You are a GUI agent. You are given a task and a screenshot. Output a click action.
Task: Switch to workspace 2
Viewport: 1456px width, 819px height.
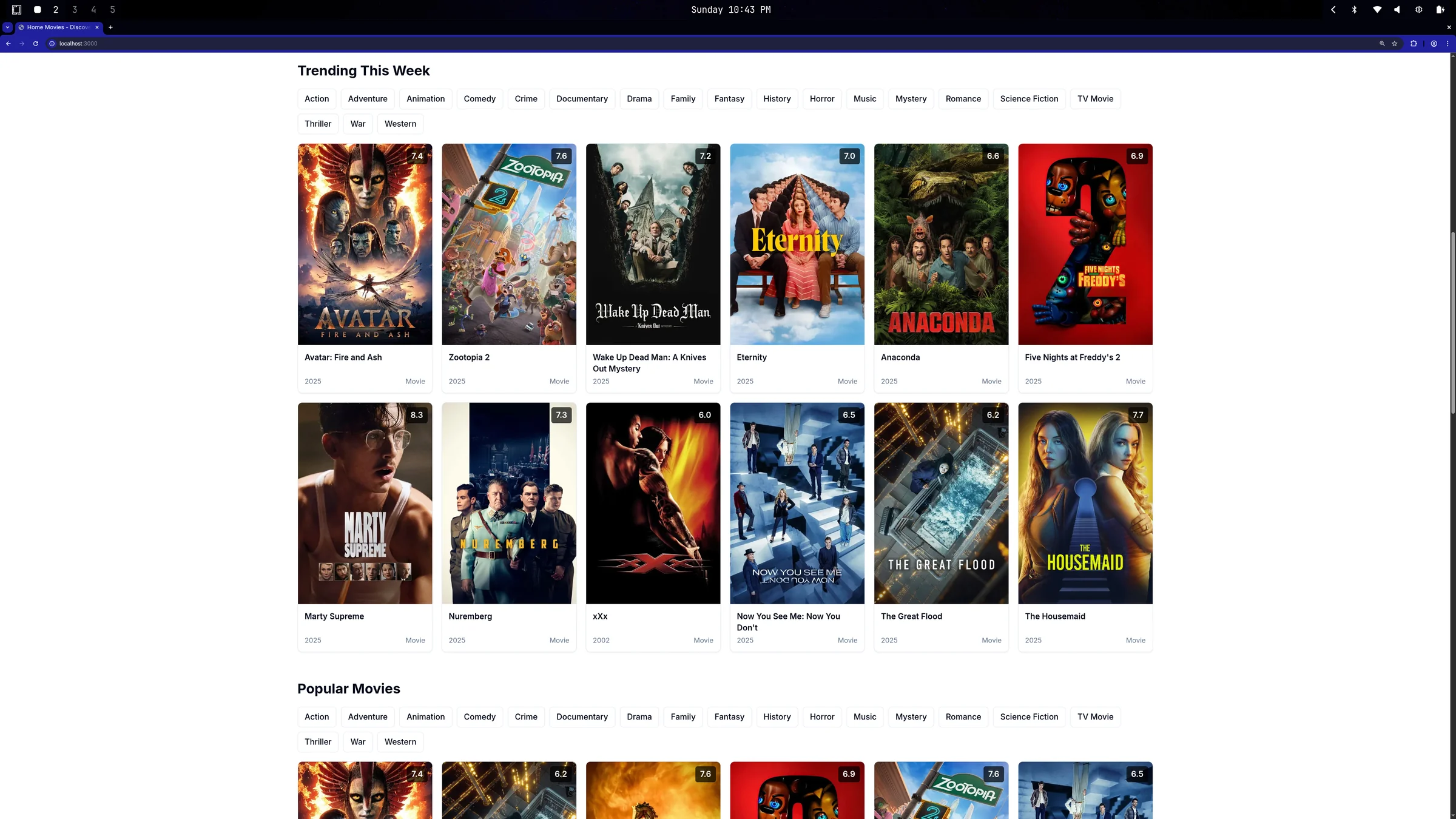56,10
